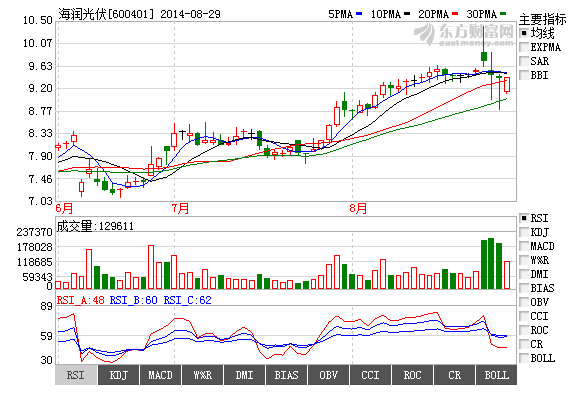Image resolution: width=573 pixels, height=398 pixels.
Task: Switch to the RSI bottom tab
Action: coord(76,375)
